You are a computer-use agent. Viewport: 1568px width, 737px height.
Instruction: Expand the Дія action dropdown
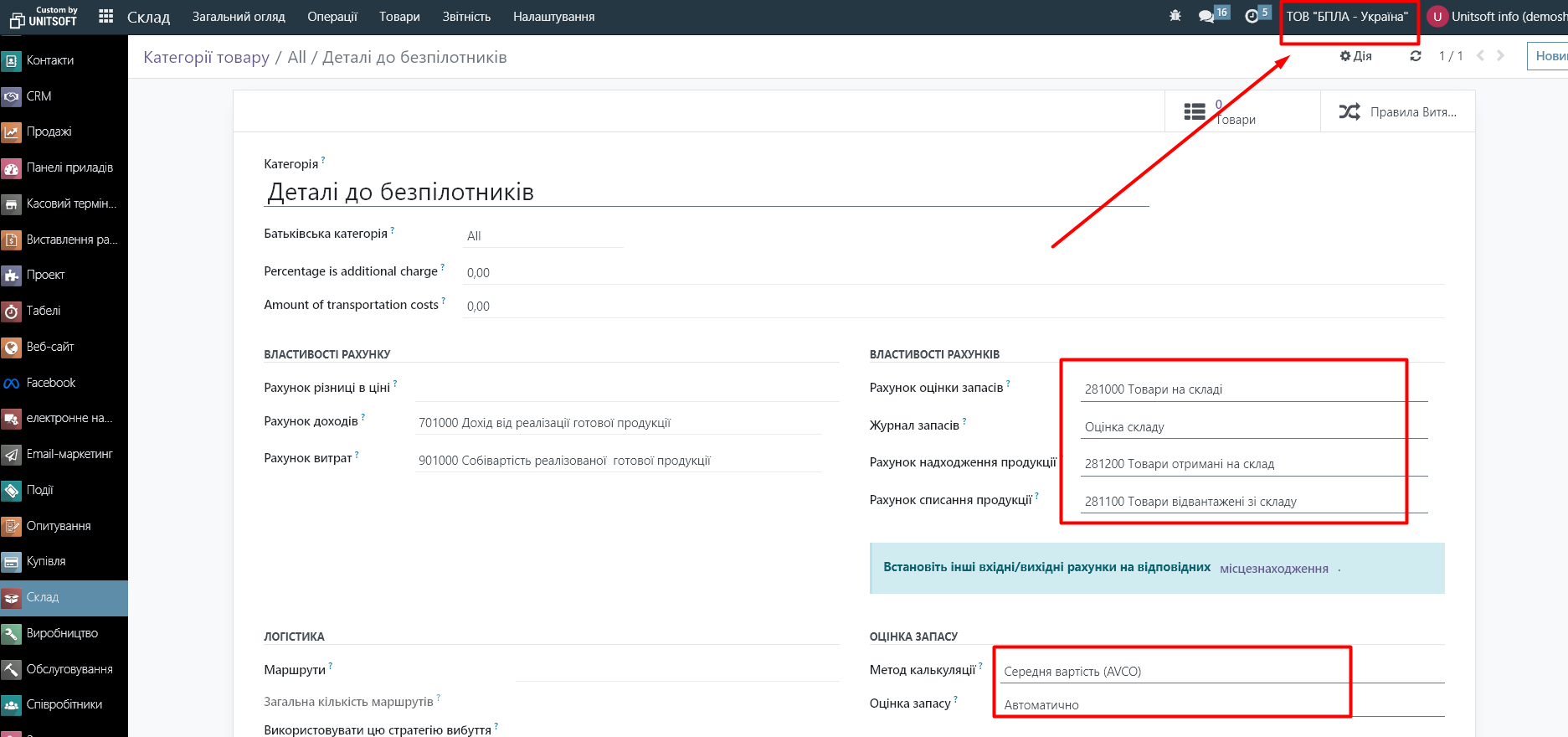1356,56
